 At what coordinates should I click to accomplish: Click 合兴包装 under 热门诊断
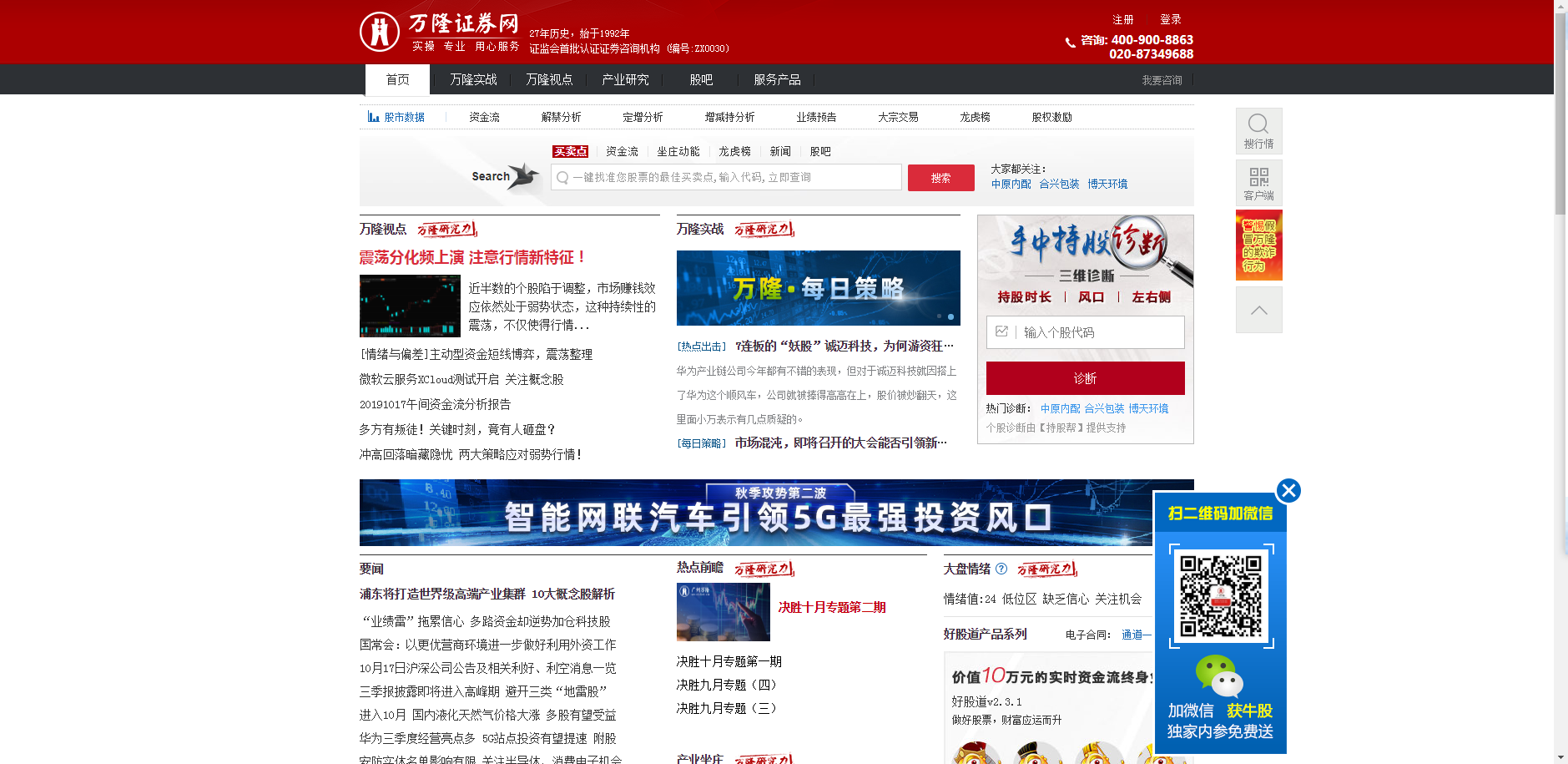pos(1104,408)
